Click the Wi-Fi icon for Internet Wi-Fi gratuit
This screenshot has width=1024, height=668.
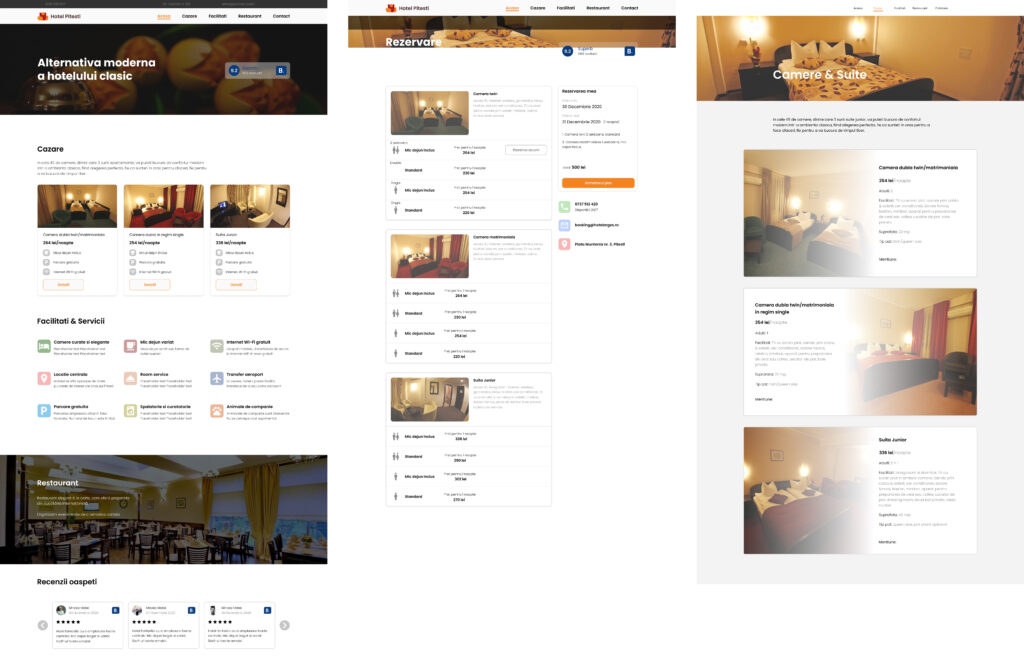tap(217, 346)
